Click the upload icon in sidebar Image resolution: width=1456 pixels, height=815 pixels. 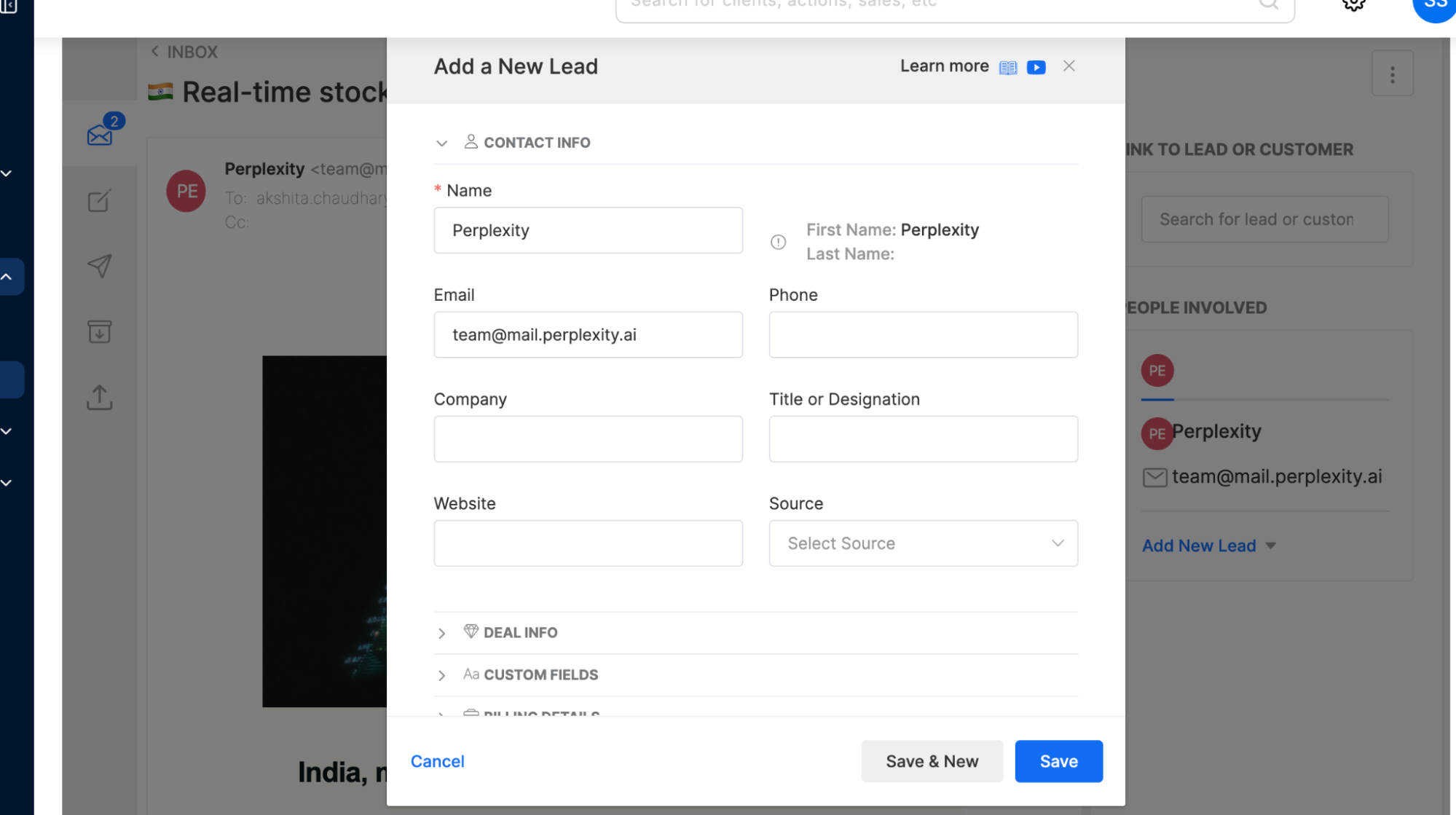(100, 397)
